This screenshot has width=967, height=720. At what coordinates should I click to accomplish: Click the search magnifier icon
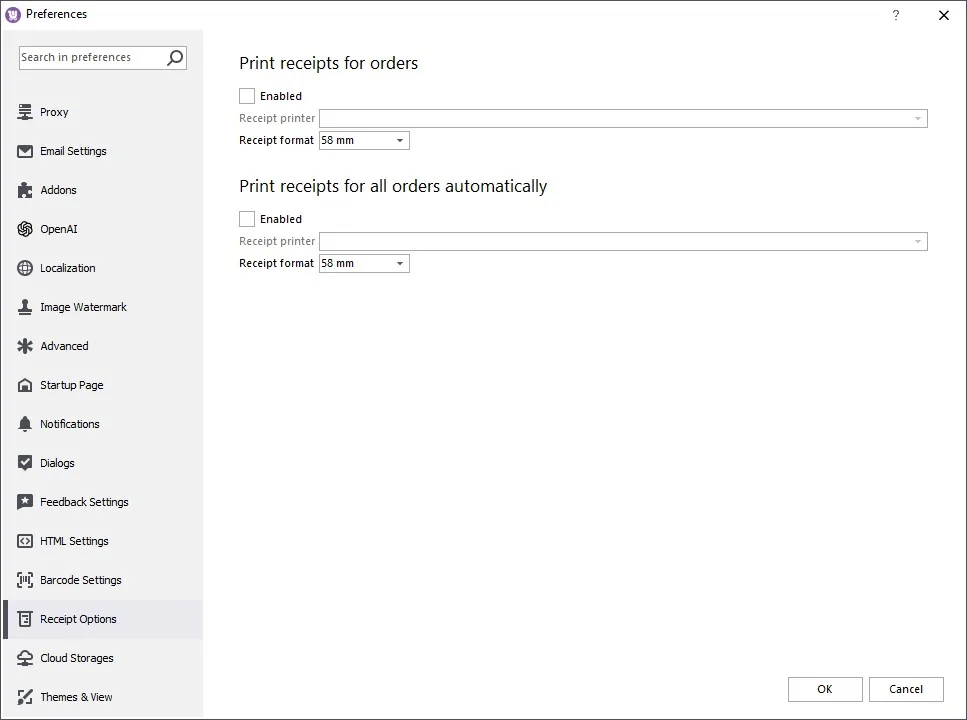[x=175, y=58]
